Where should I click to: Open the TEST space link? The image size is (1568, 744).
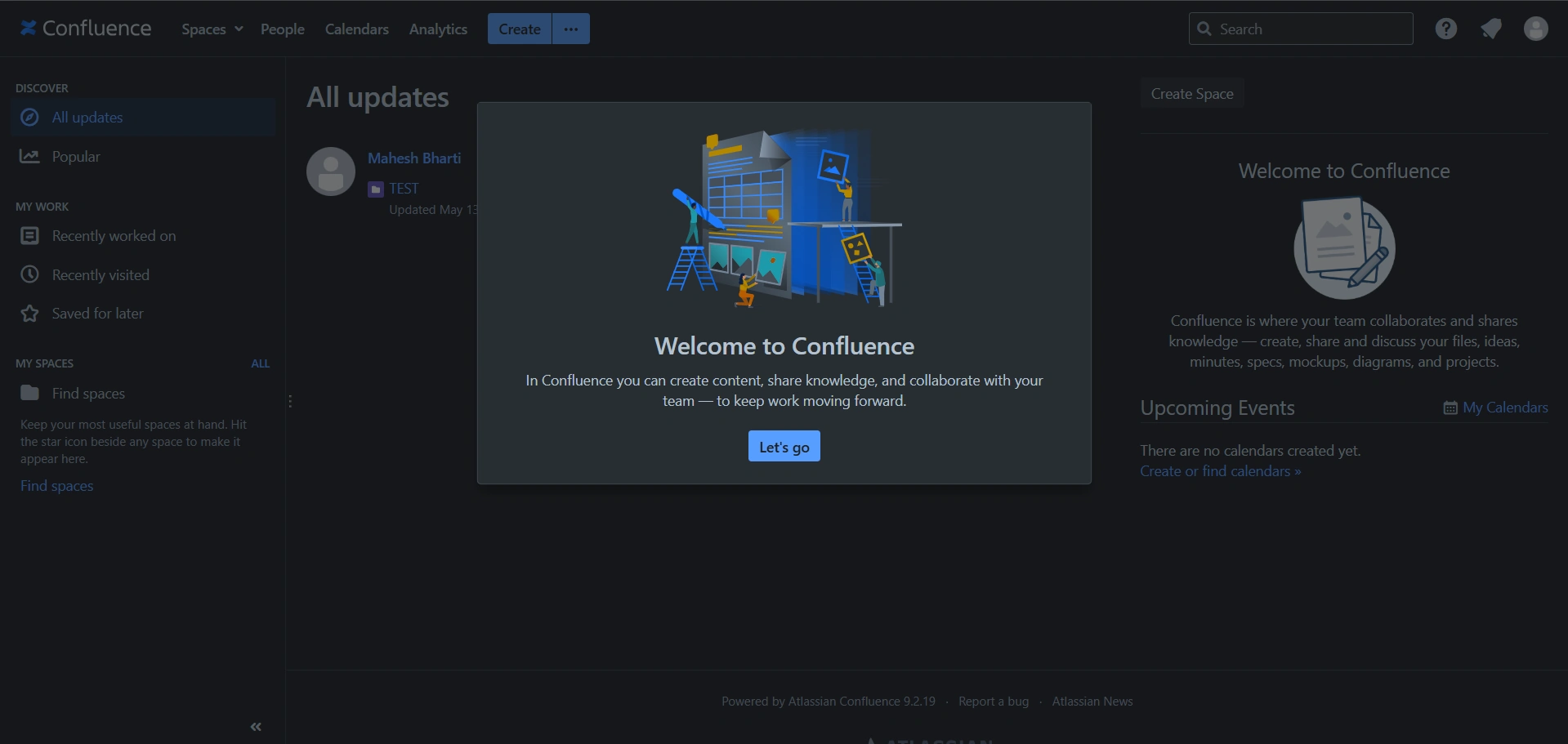(x=404, y=189)
